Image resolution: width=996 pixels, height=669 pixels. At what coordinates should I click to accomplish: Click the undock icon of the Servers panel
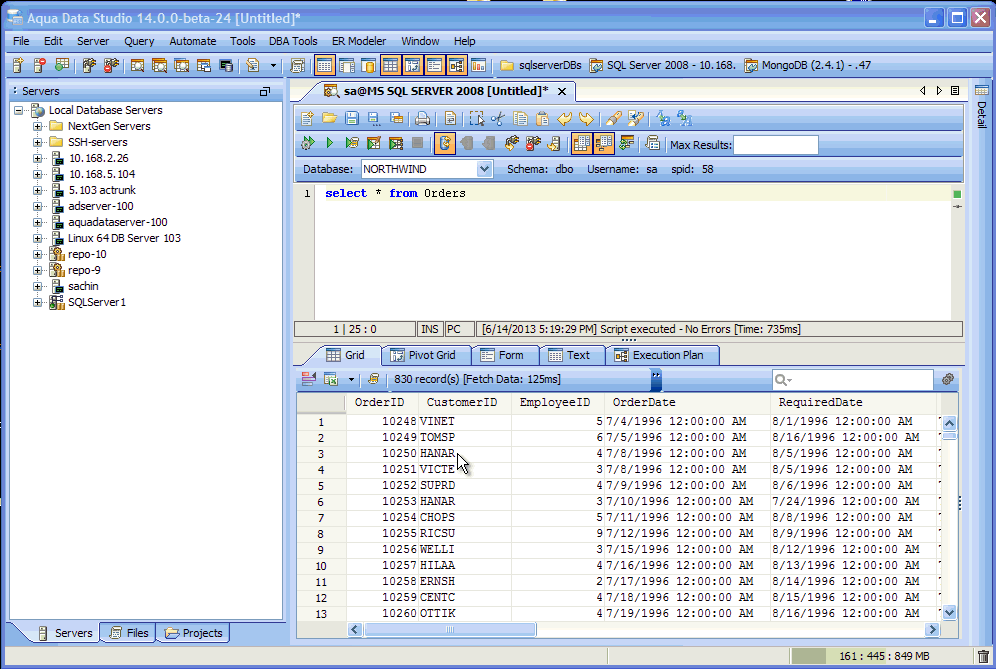tap(265, 91)
